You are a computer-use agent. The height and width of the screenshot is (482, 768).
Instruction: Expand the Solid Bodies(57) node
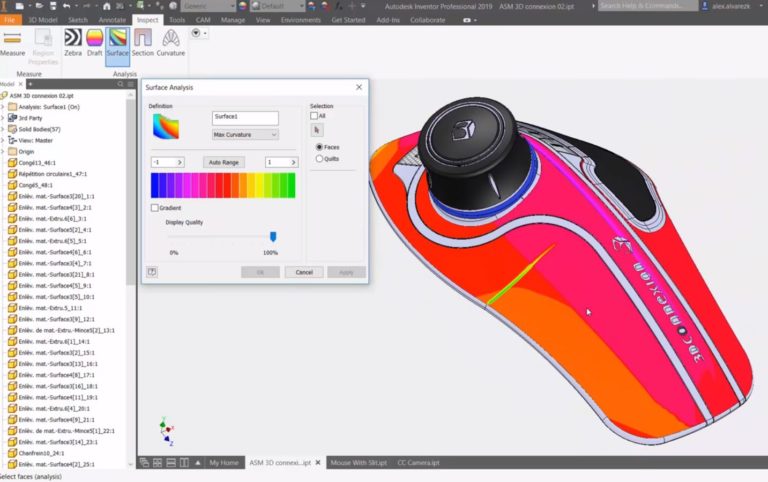pos(4,129)
